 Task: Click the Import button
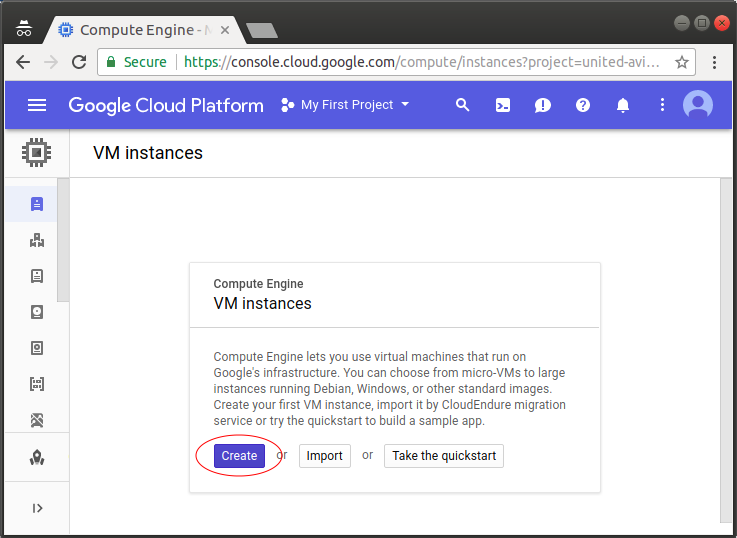(325, 456)
